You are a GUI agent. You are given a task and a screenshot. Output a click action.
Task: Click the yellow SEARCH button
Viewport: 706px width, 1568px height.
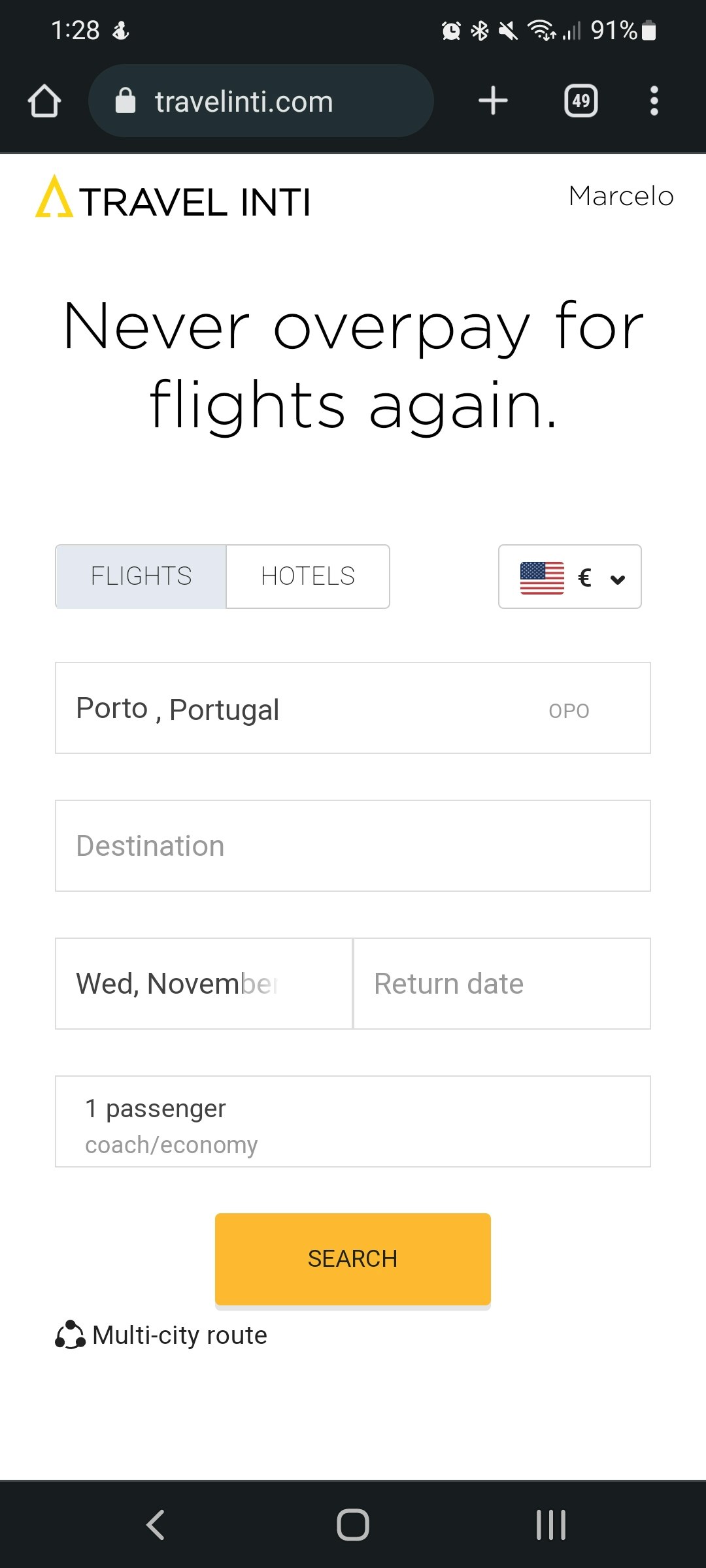tap(353, 1259)
